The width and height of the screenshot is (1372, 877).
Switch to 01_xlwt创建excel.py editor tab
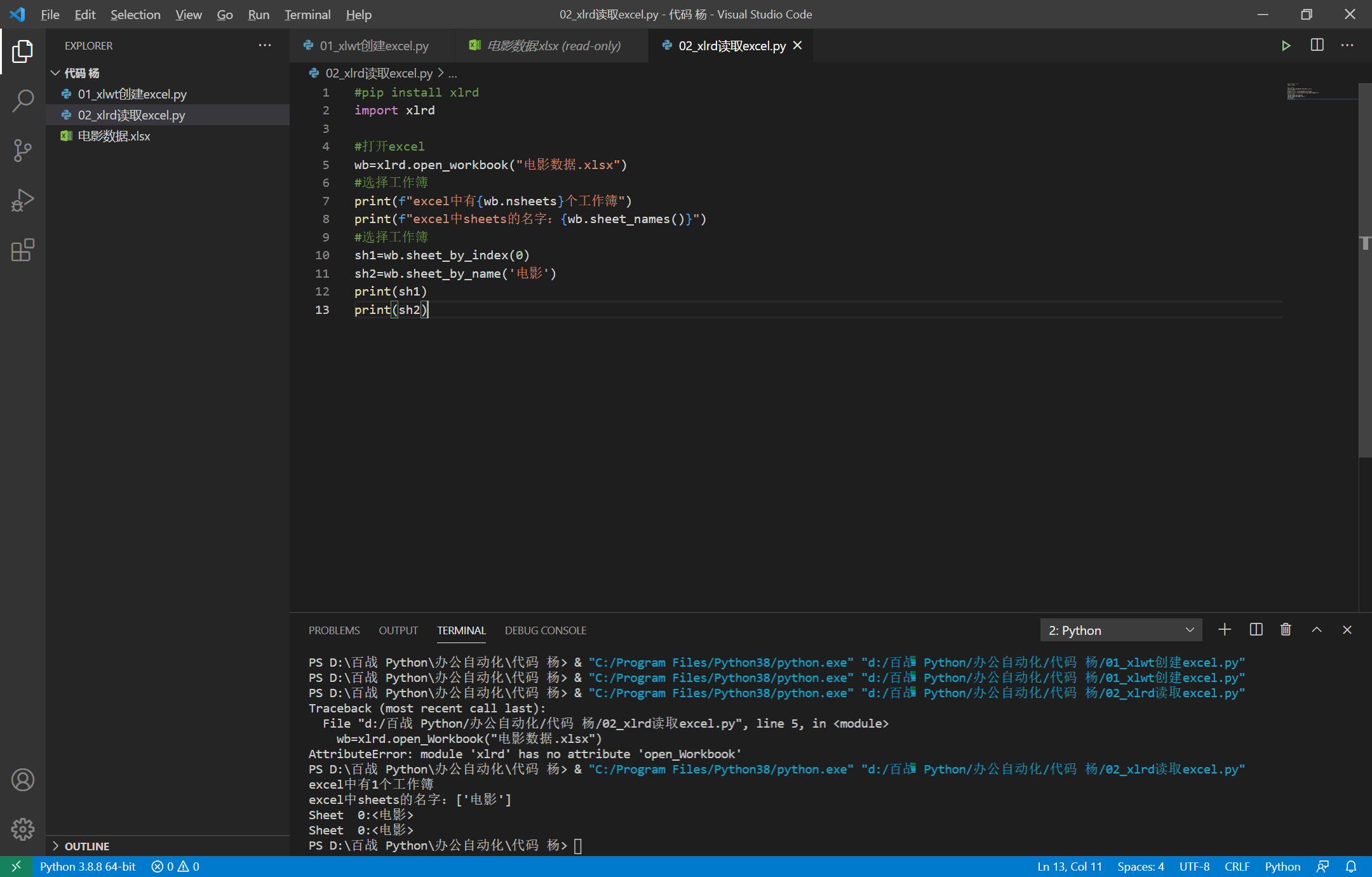[373, 46]
